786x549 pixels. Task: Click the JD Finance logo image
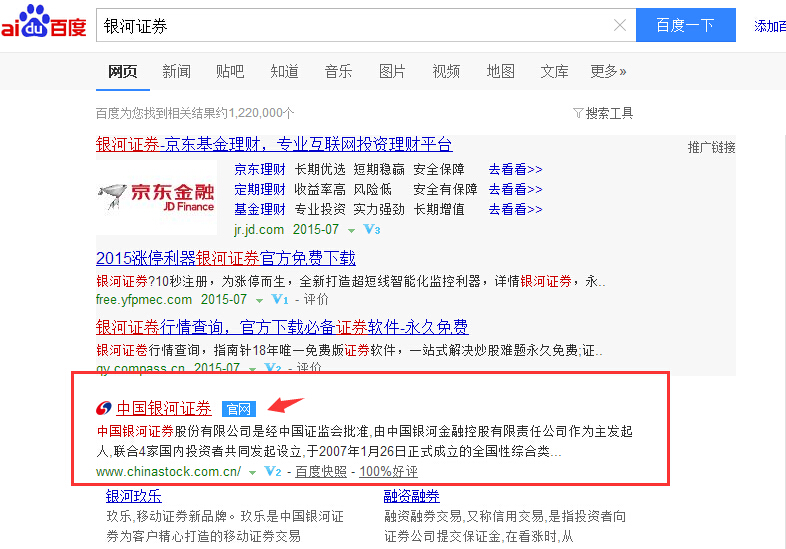tap(156, 191)
